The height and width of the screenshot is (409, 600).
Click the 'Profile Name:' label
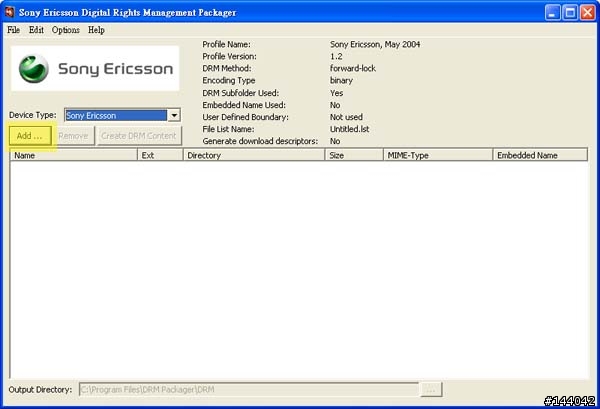pyautogui.click(x=227, y=44)
